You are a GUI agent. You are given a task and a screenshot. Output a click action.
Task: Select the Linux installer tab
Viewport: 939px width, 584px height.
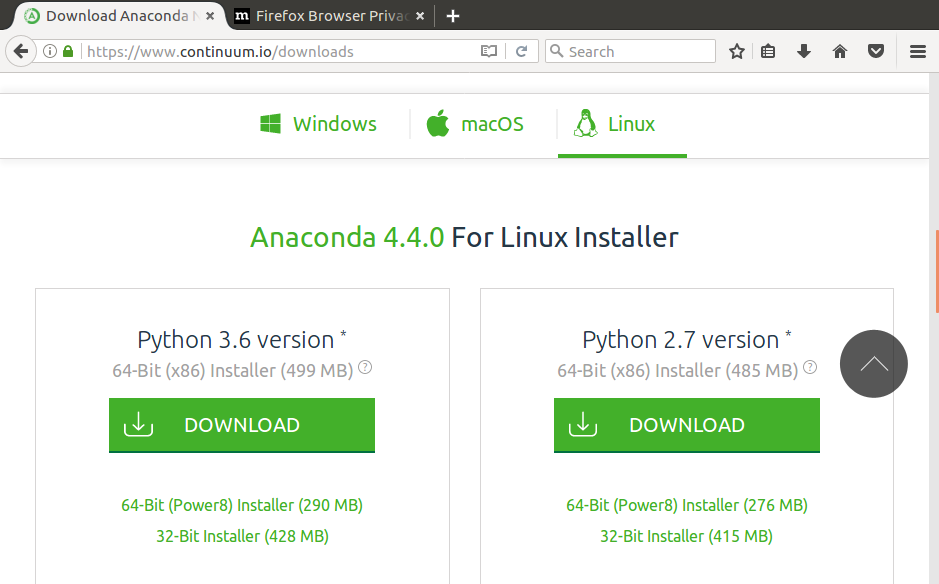tap(614, 124)
